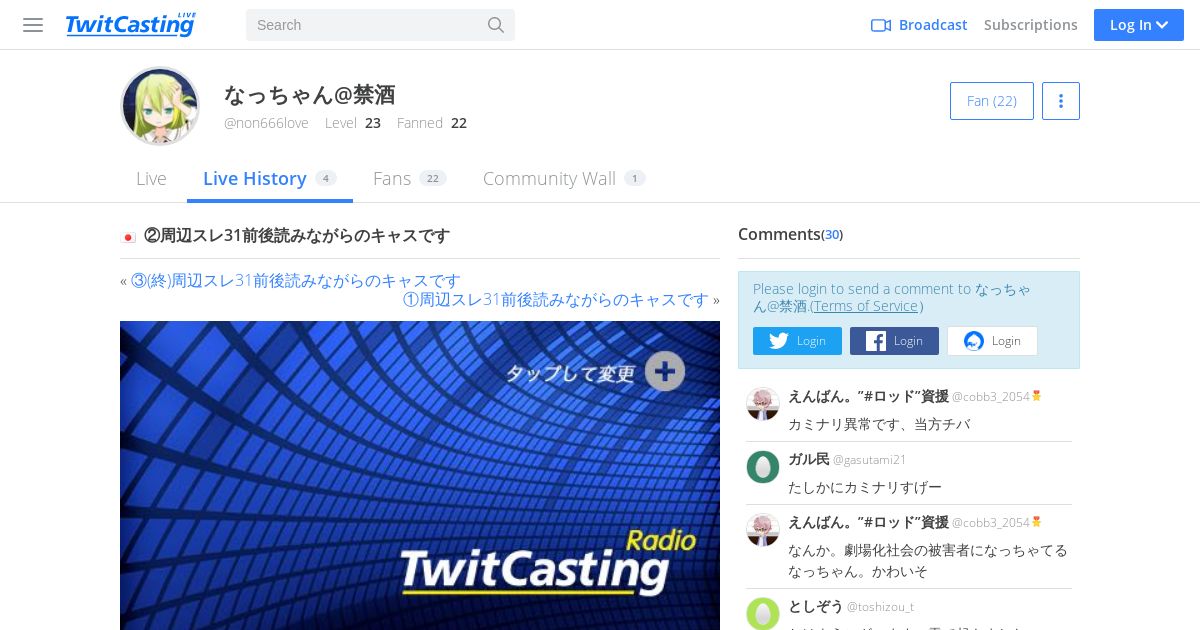The image size is (1200, 630).
Task: Open @cobb3_2054 on 劇場化社会 comment
Action: coord(990,523)
